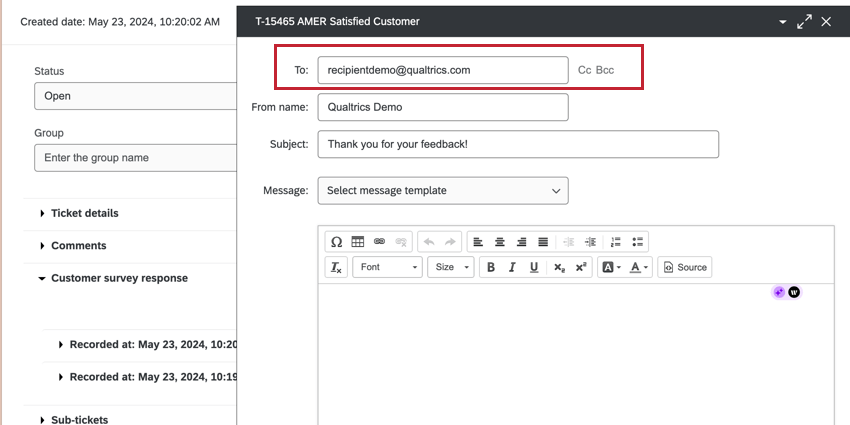This screenshot has height=425, width=850.
Task: Open the Select message template dropdown
Action: tap(443, 191)
